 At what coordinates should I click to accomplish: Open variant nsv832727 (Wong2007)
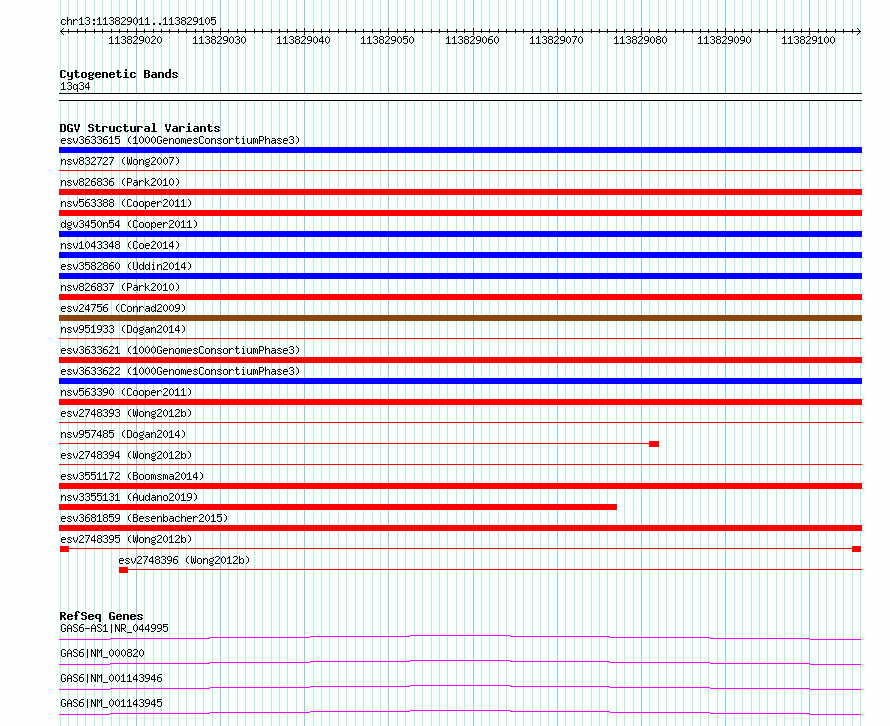120,161
